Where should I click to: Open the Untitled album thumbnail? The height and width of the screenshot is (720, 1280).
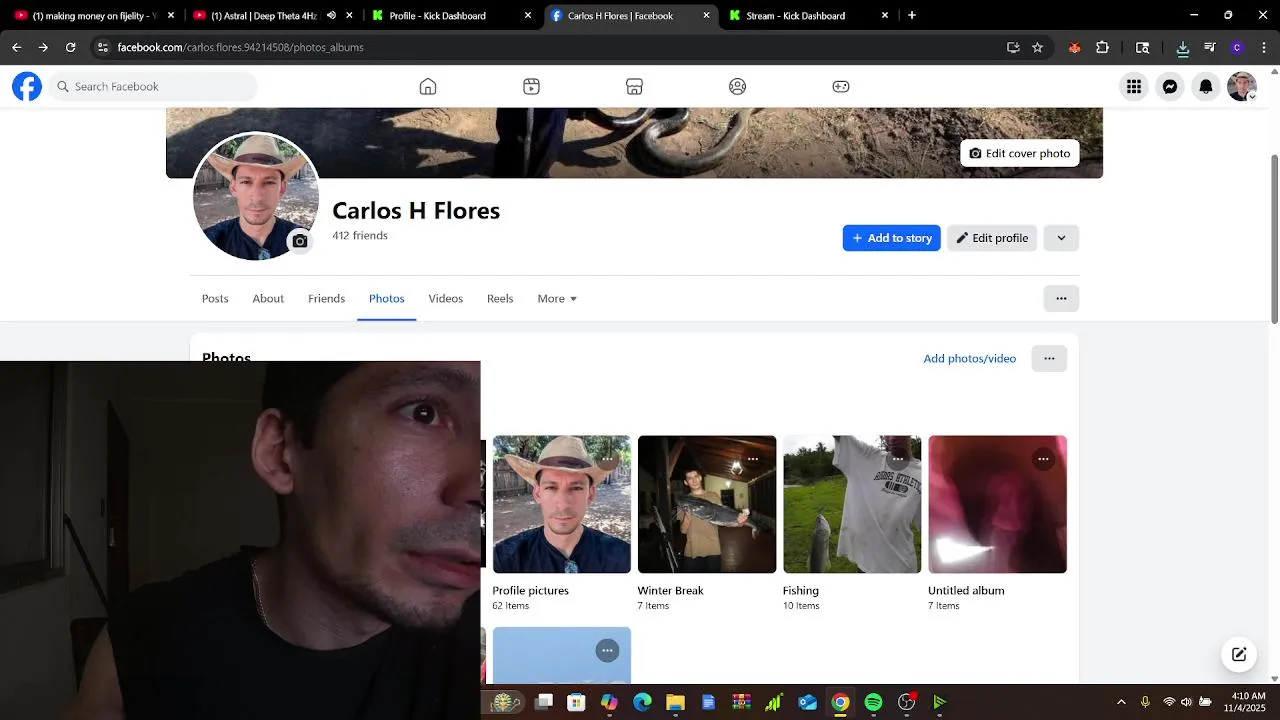pyautogui.click(x=997, y=504)
